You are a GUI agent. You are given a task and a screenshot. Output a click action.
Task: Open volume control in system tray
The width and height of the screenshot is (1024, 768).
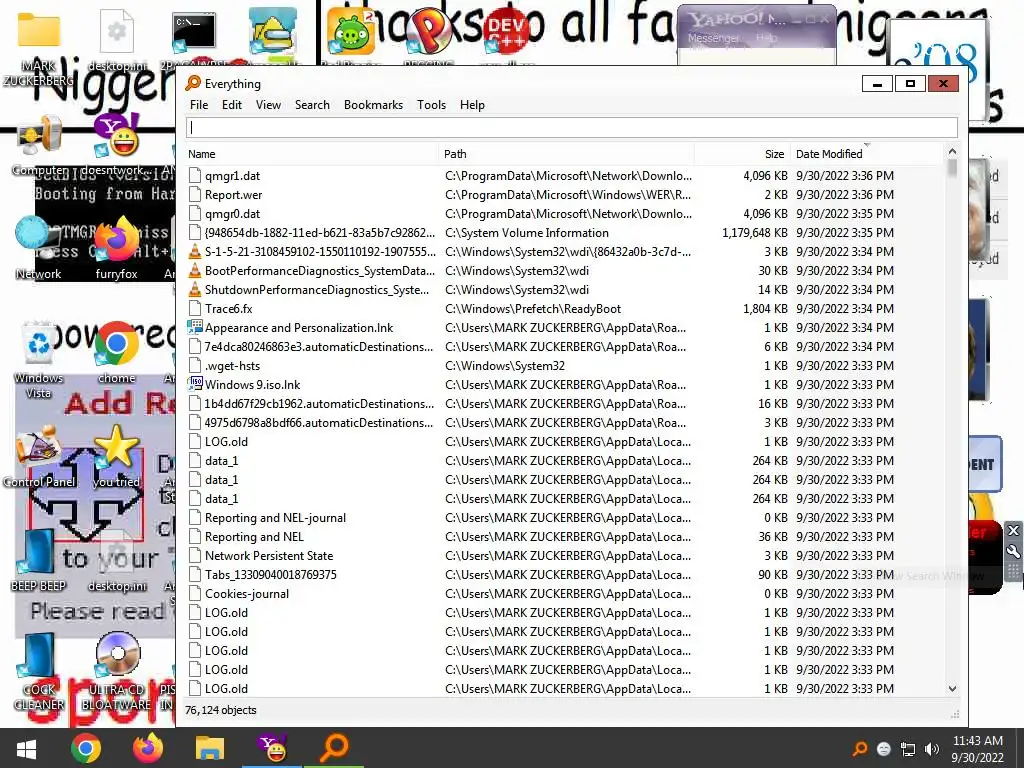931,749
